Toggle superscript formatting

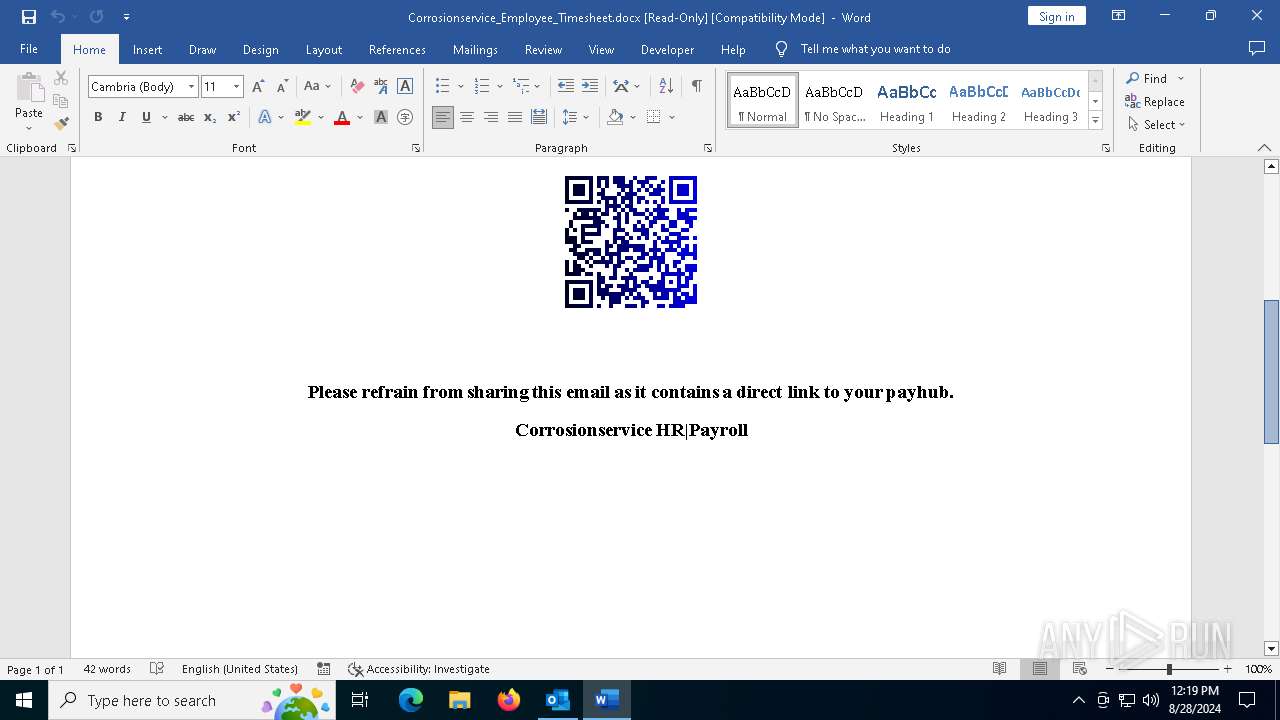pyautogui.click(x=234, y=118)
